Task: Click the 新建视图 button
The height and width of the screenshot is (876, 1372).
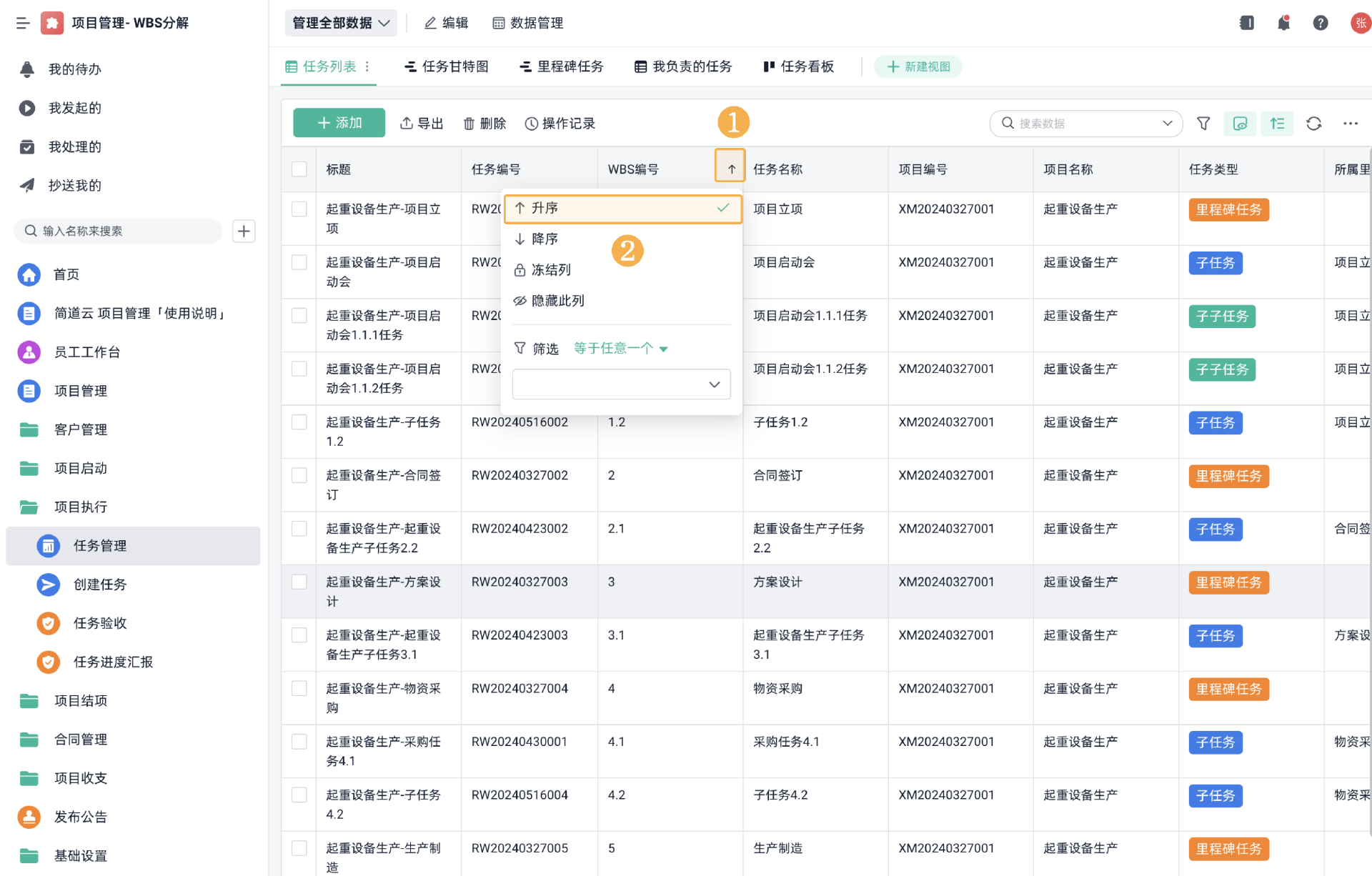Action: point(918,66)
